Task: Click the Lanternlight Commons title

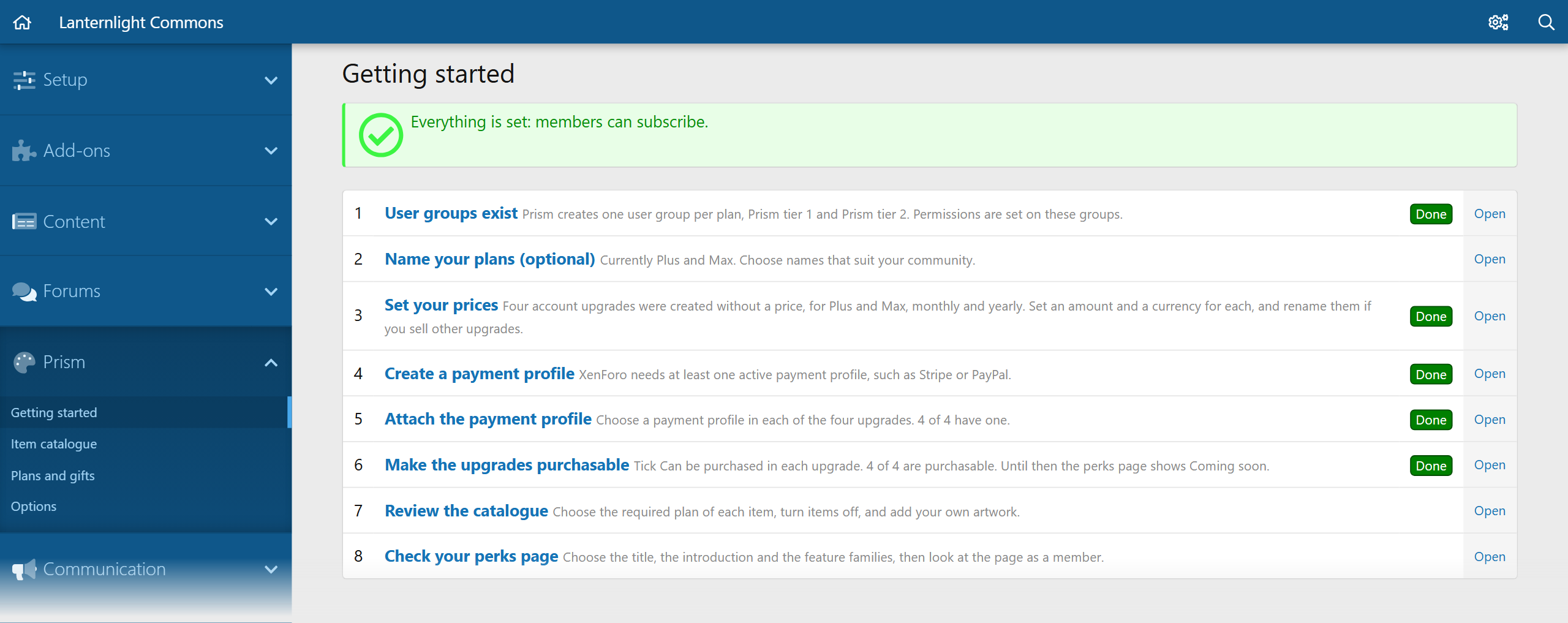Action: point(141,23)
